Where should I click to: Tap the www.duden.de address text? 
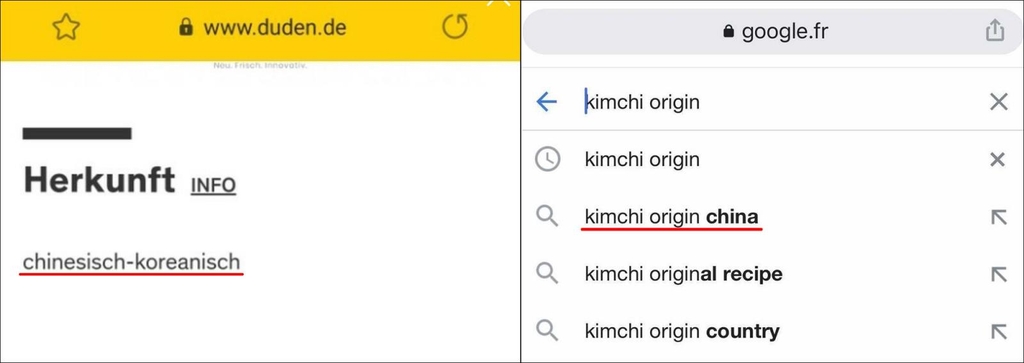pos(274,27)
